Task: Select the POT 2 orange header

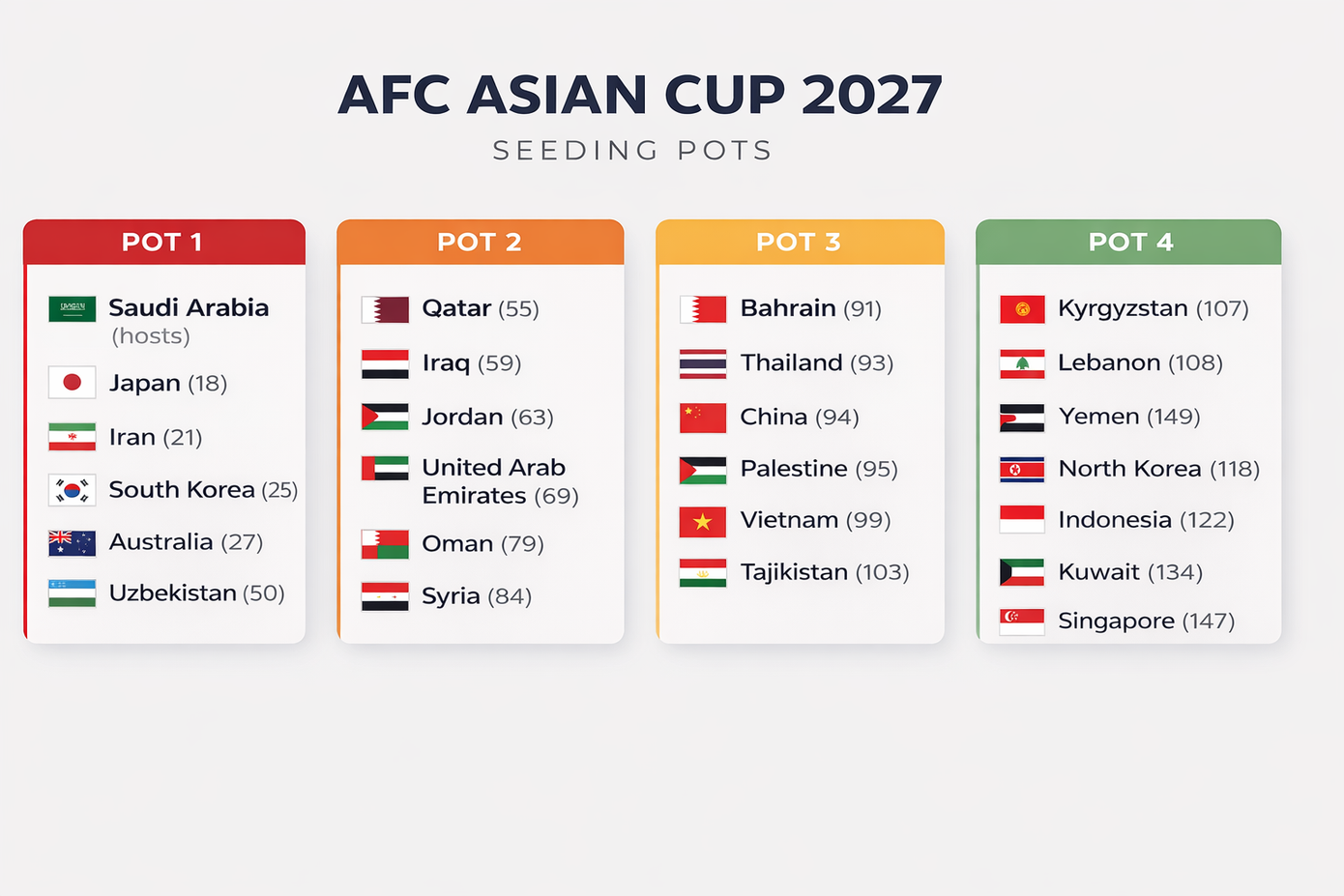Action: (480, 242)
